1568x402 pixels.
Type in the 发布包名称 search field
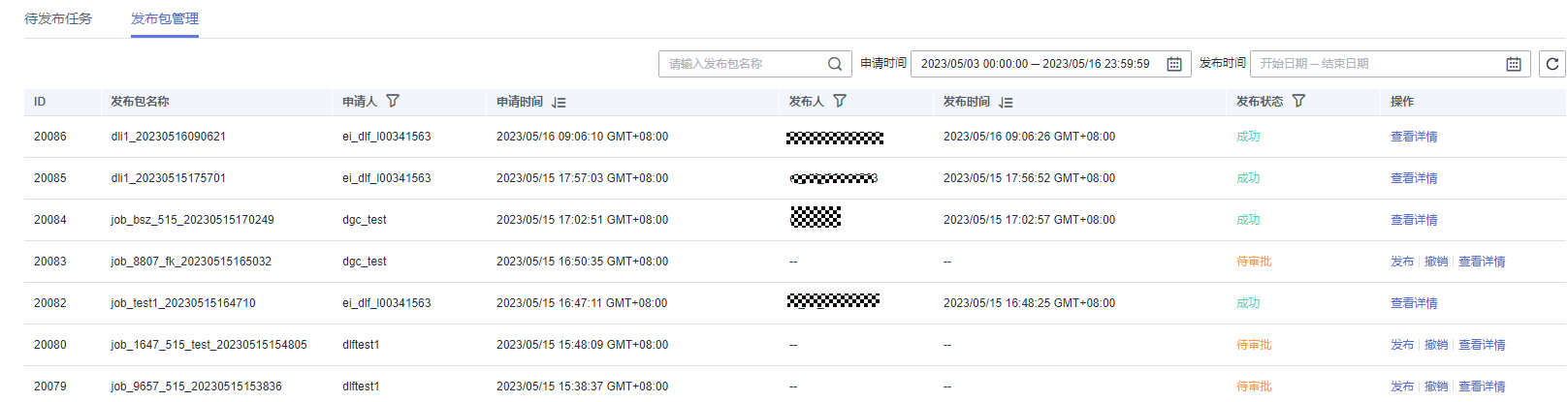(x=742, y=64)
